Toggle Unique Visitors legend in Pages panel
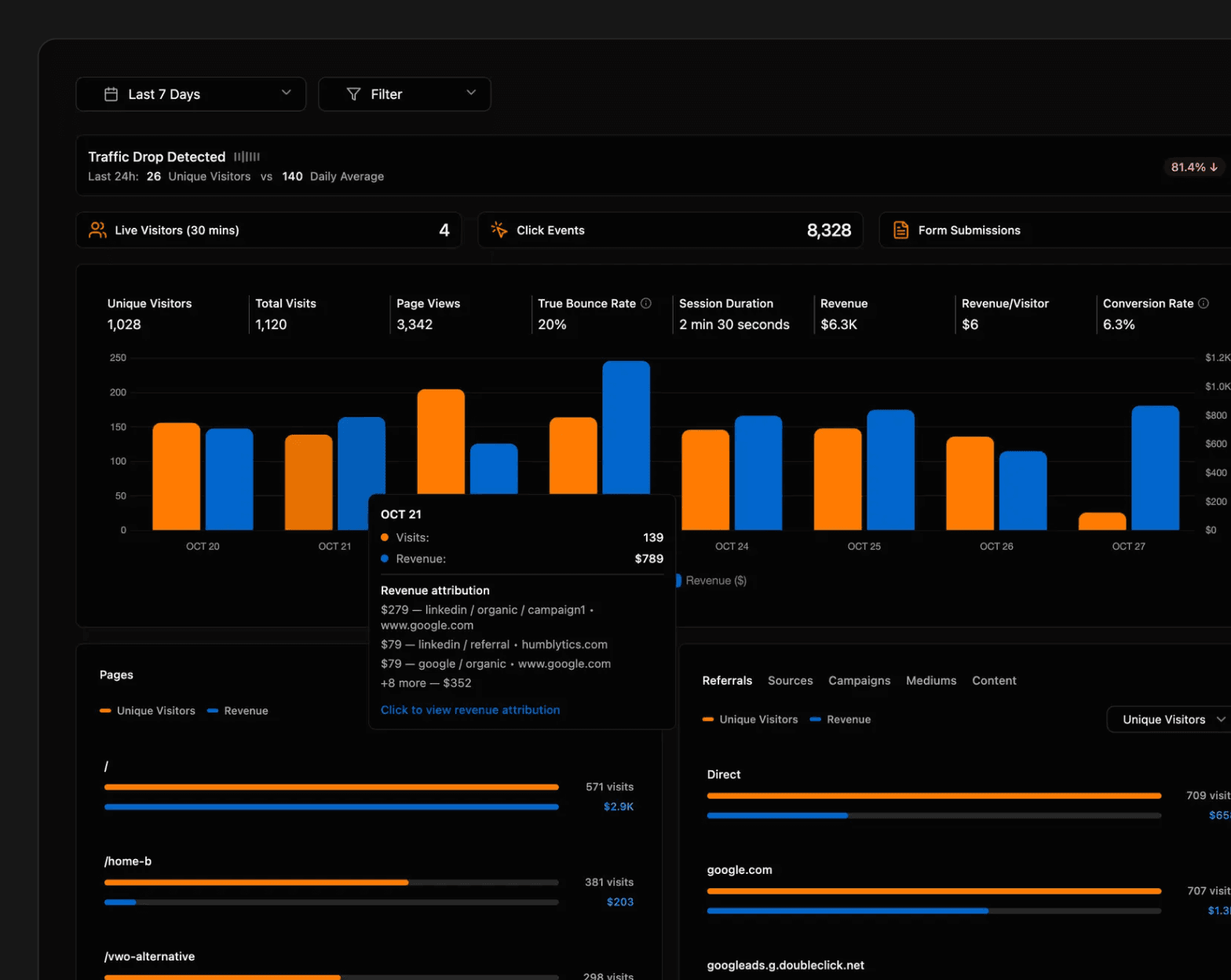The width and height of the screenshot is (1231, 980). (148, 711)
